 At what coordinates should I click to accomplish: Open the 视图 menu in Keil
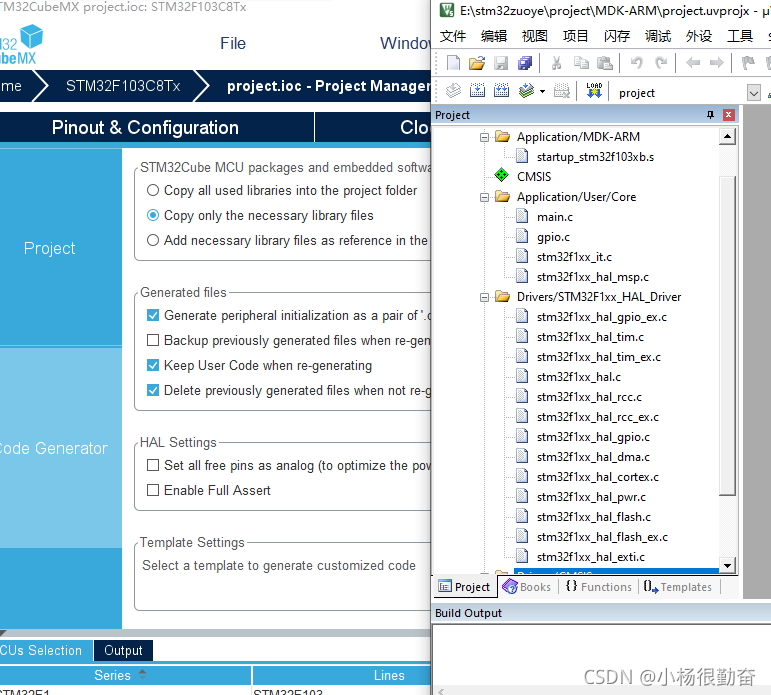click(534, 36)
